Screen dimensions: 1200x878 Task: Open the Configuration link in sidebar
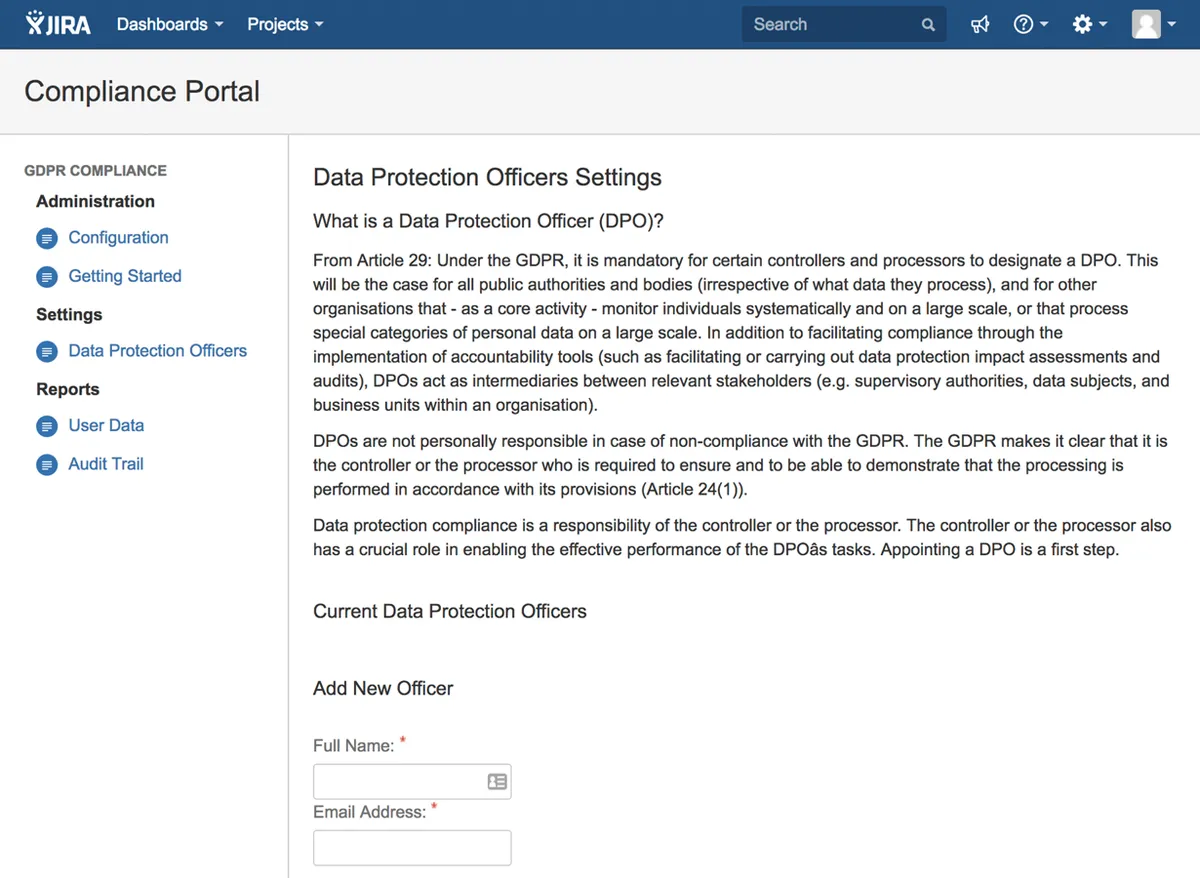tap(118, 237)
